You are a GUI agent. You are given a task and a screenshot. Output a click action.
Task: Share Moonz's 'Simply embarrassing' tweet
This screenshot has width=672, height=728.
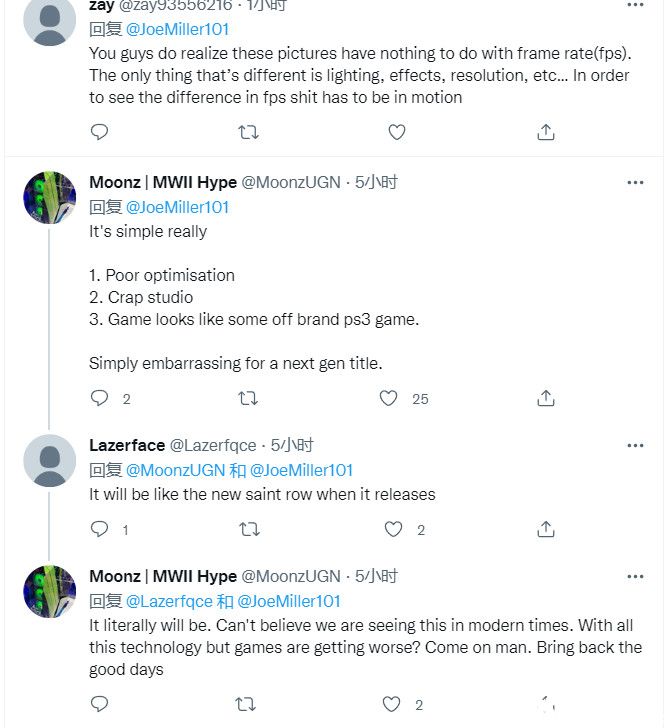tap(546, 398)
